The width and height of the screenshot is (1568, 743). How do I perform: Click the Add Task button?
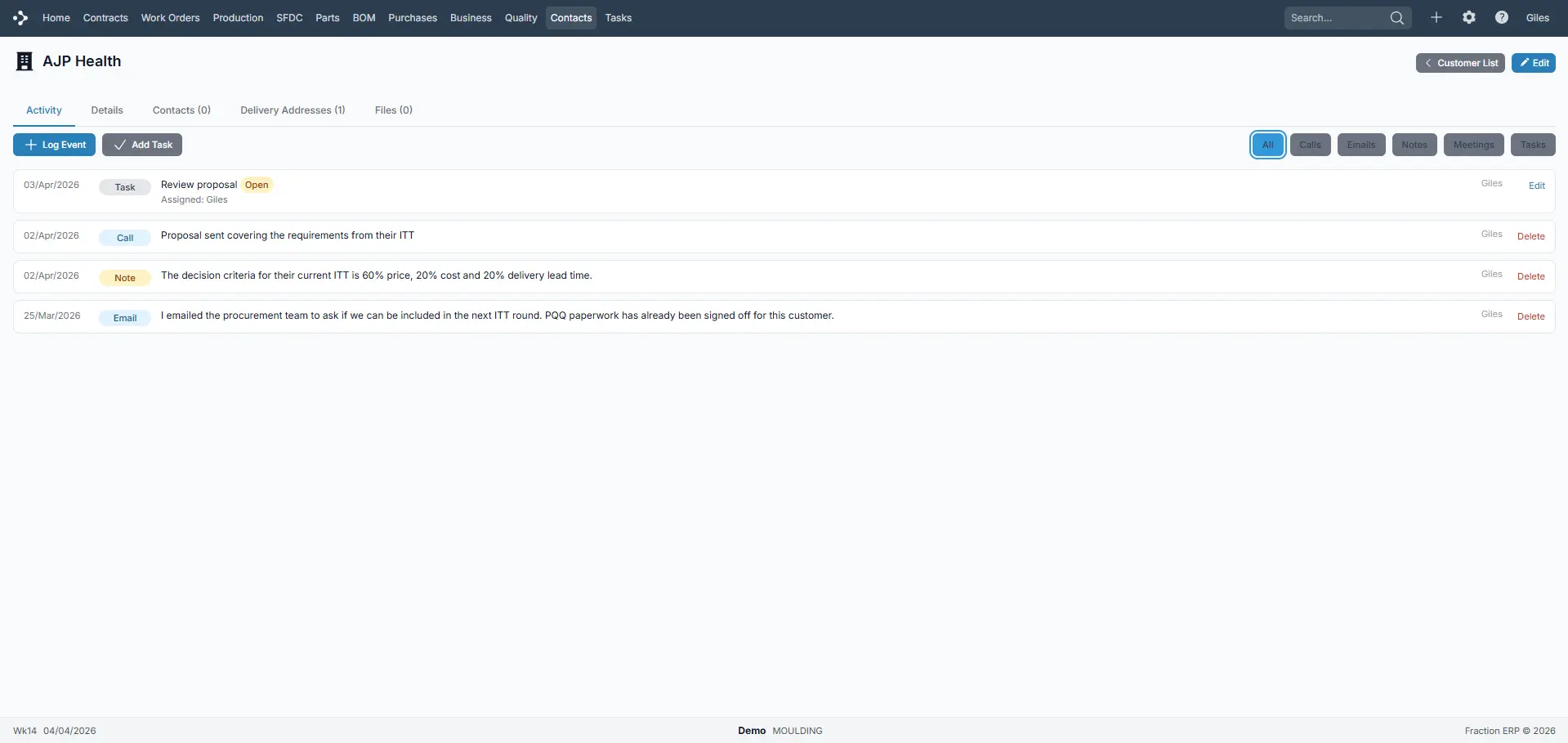(x=142, y=145)
